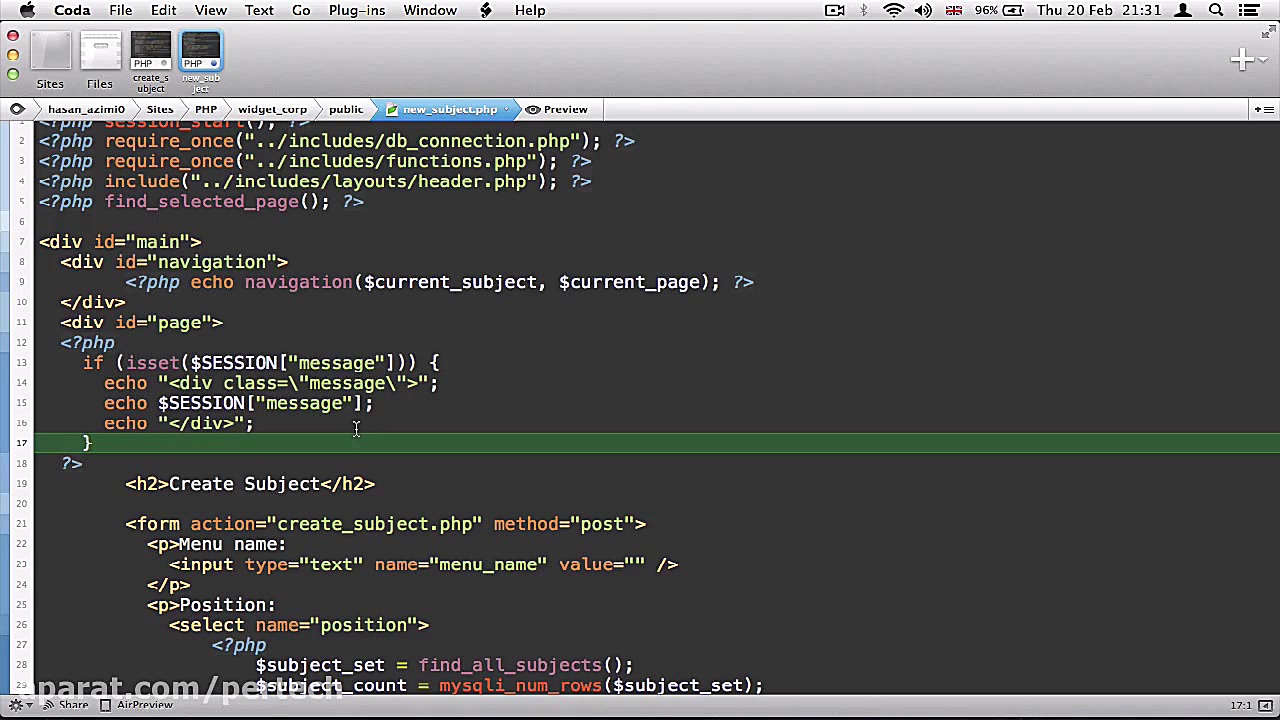Select the public folder in the path bar

point(346,109)
